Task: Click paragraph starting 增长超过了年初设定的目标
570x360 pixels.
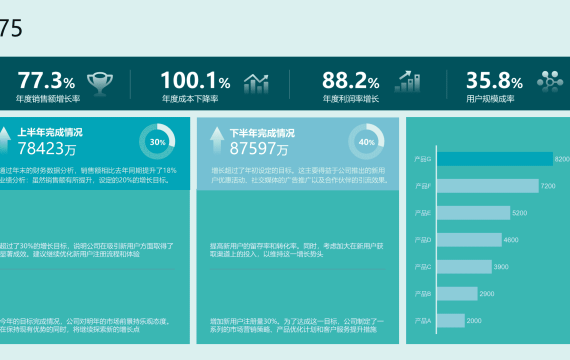Action: (300, 175)
